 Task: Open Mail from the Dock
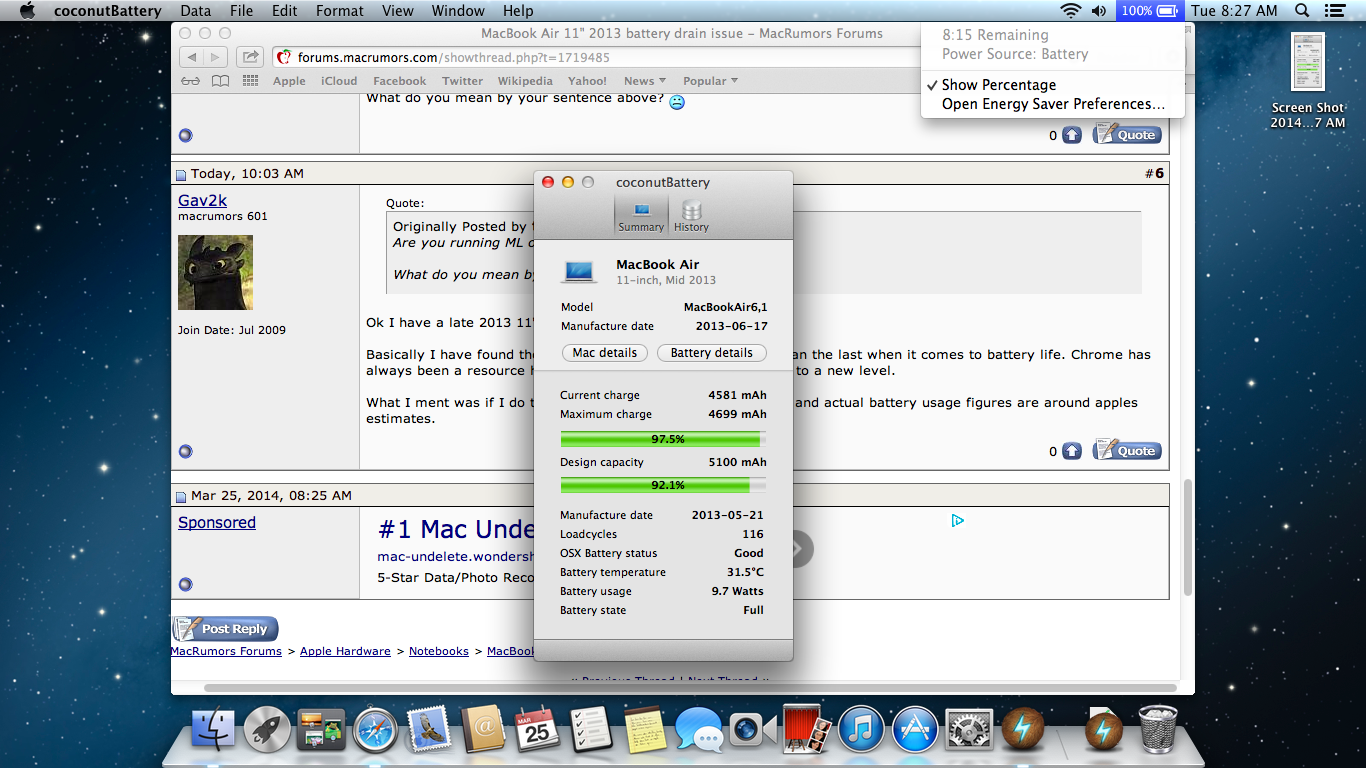point(429,730)
